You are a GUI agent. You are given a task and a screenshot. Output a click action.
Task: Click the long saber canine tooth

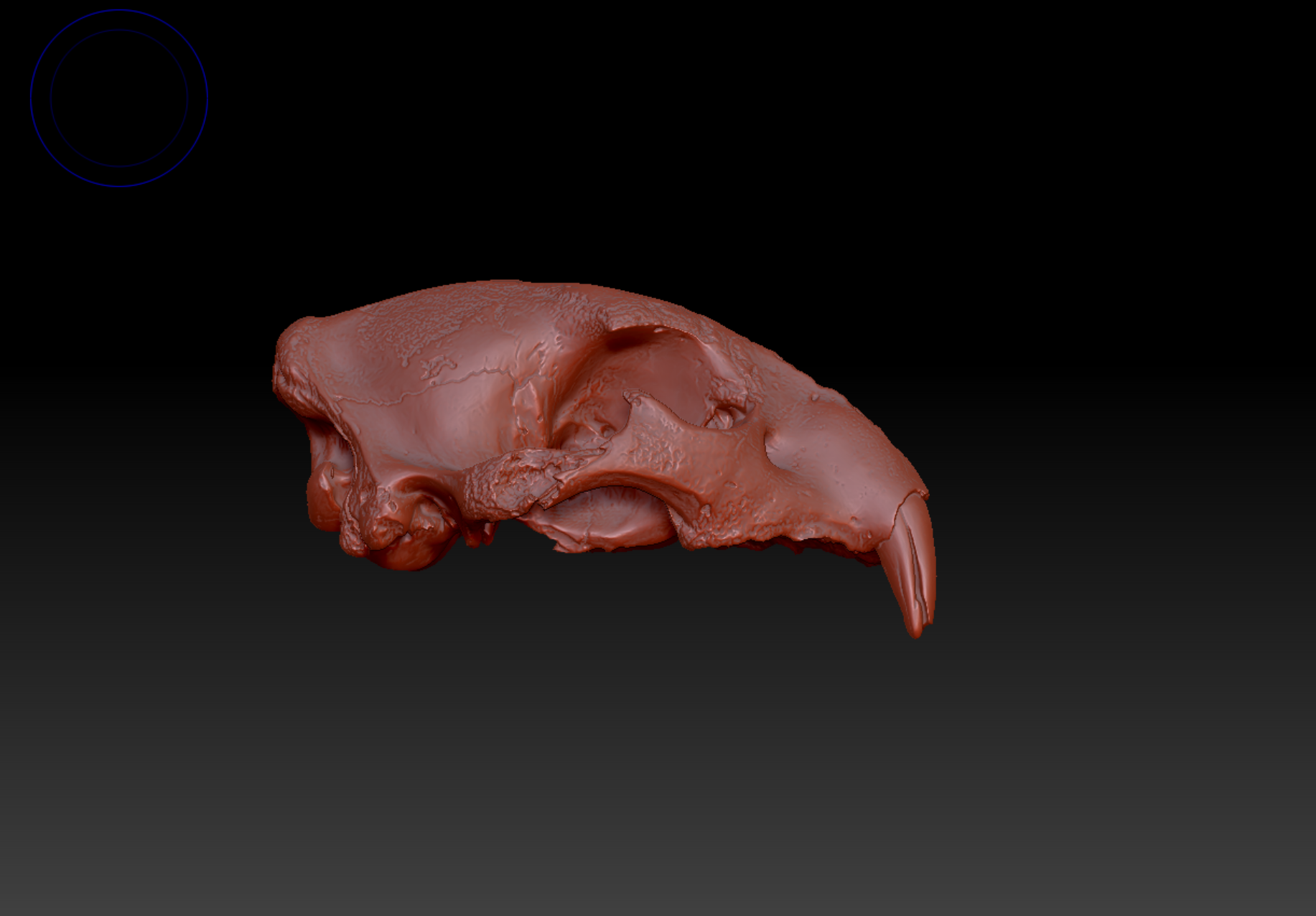(x=910, y=566)
